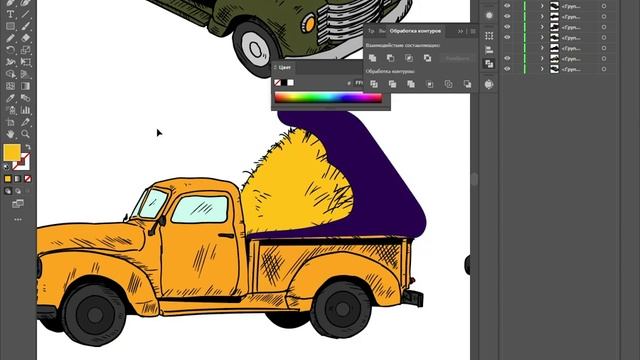
Task: Select the Artboard tool
Action: [x=11, y=122]
